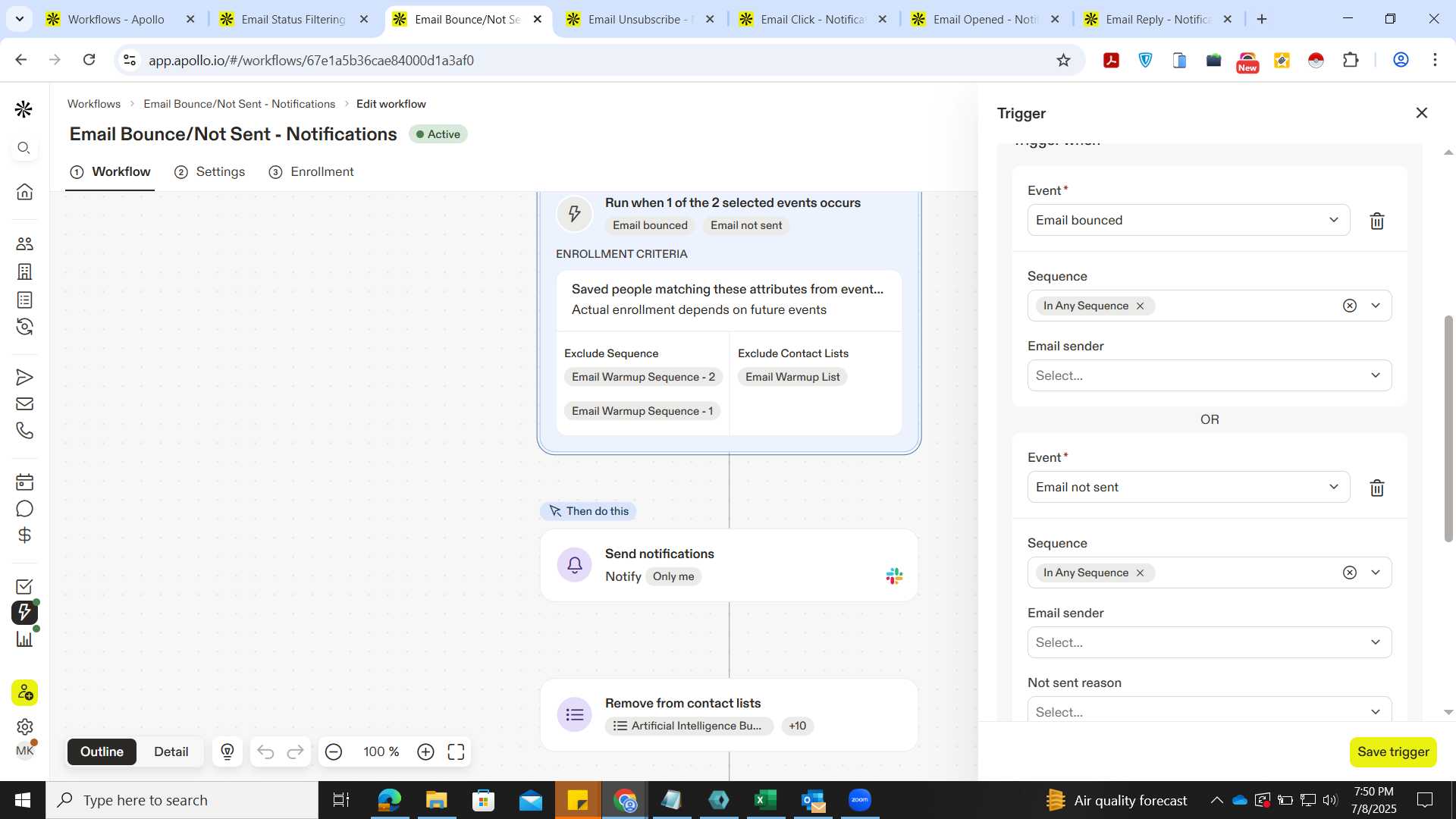This screenshot has height=819, width=1456.
Task: Remove In Any Sequence tag under Email bounced
Action: click(x=1140, y=306)
